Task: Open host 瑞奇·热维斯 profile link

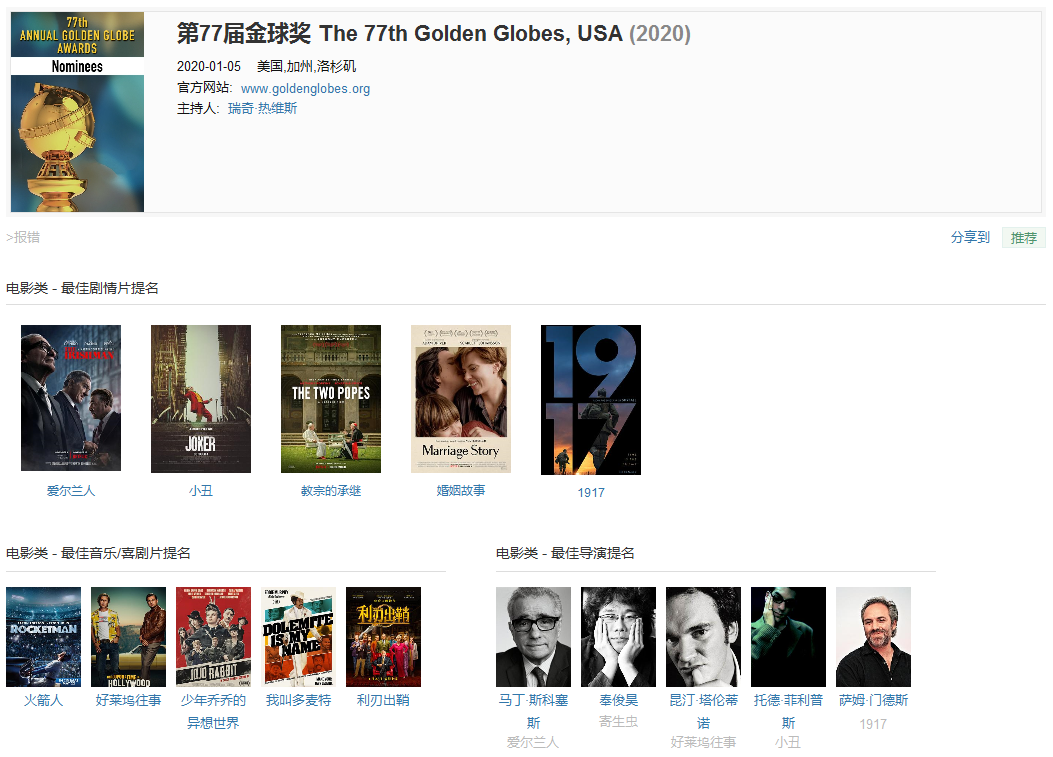Action: pos(263,109)
